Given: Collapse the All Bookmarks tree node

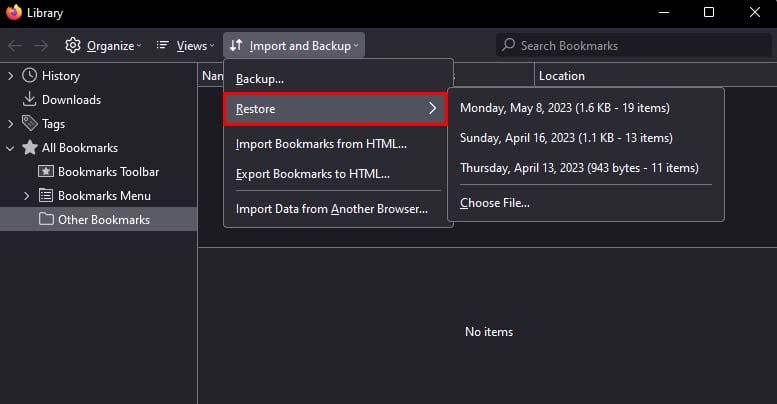Looking at the screenshot, I should tap(11, 148).
